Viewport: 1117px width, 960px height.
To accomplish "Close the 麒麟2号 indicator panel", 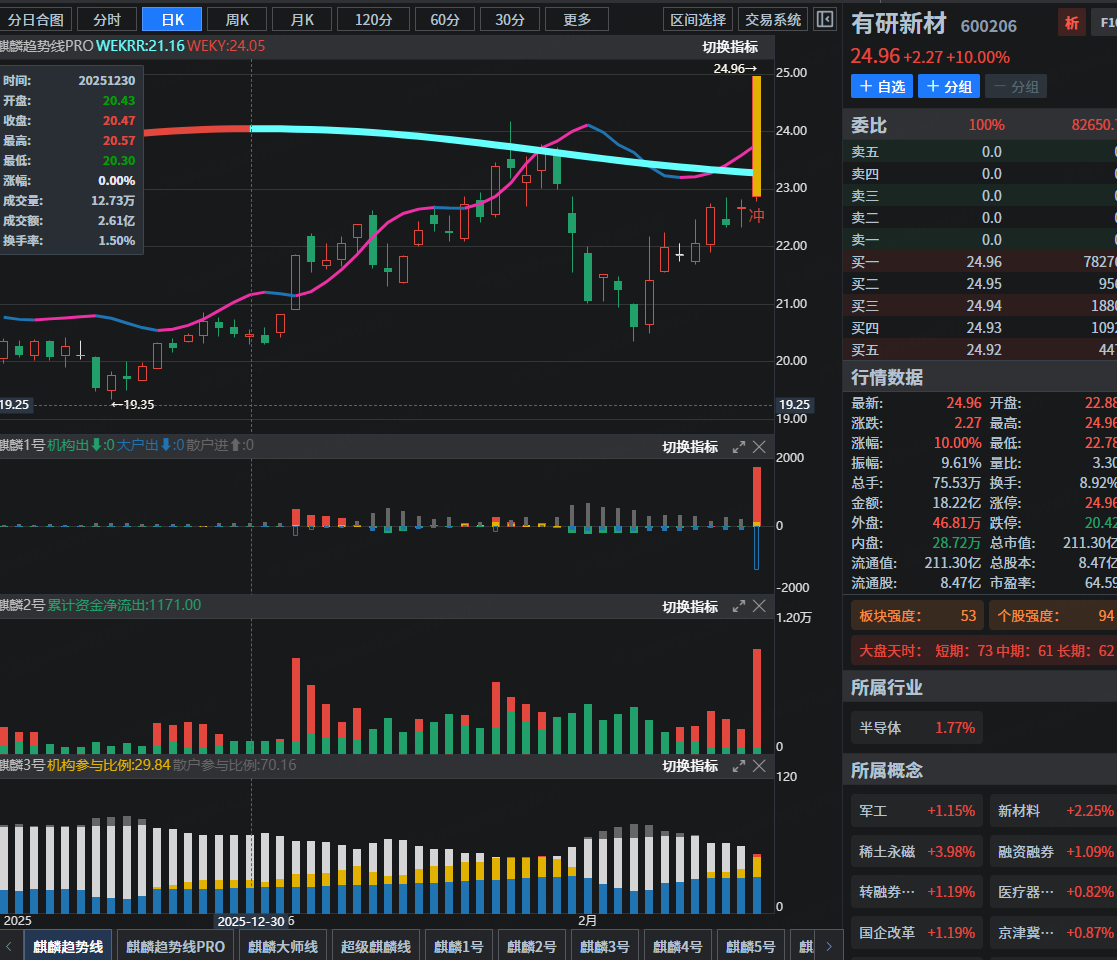I will tap(759, 606).
